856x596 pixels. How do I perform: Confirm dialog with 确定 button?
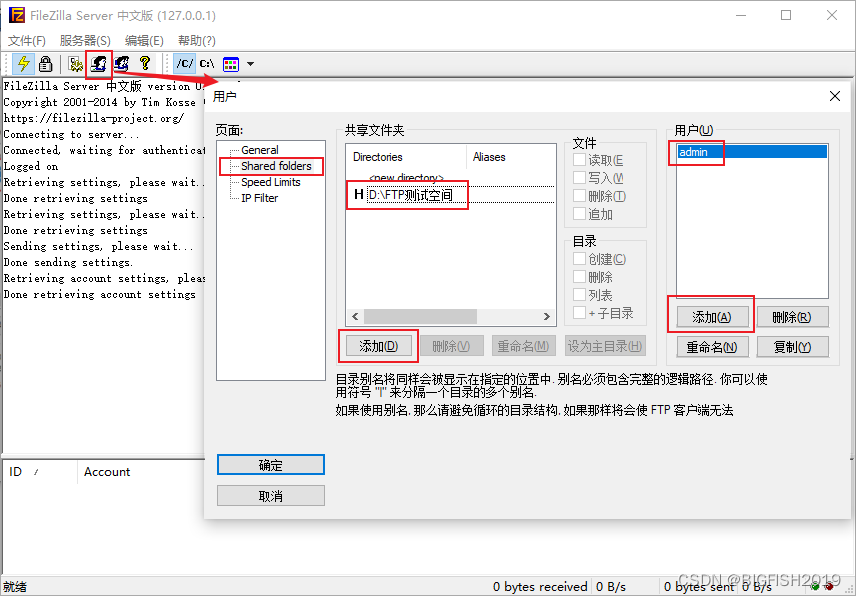click(x=271, y=465)
